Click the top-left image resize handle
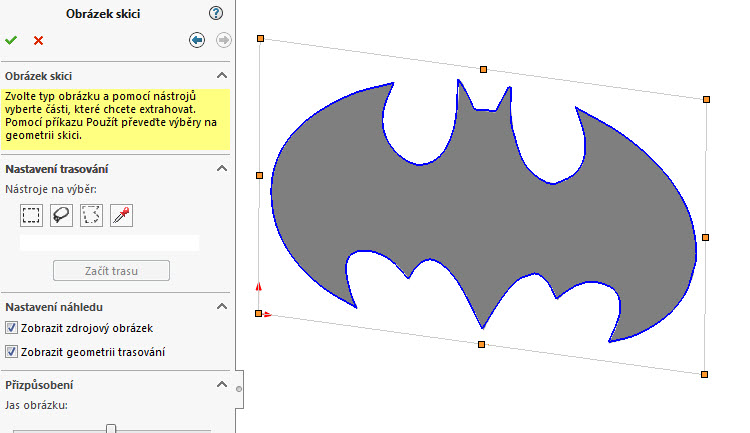The width and height of the screenshot is (750, 433). (x=260, y=38)
